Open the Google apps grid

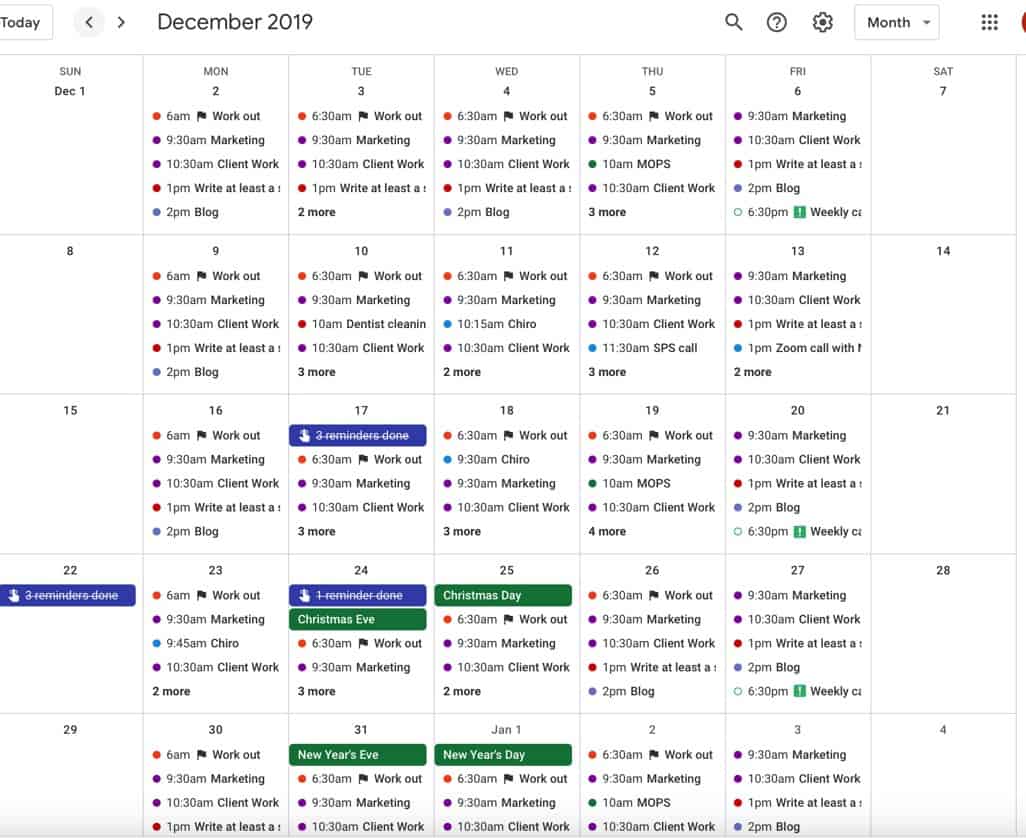[989, 22]
